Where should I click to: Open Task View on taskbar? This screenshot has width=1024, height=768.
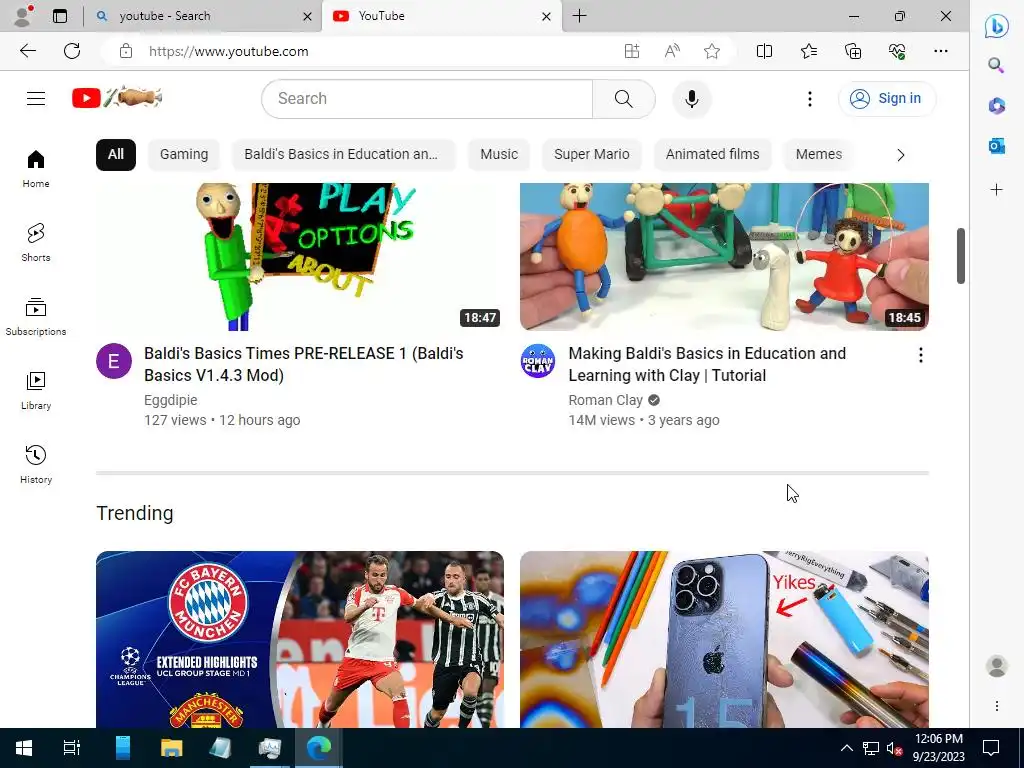click(x=72, y=748)
